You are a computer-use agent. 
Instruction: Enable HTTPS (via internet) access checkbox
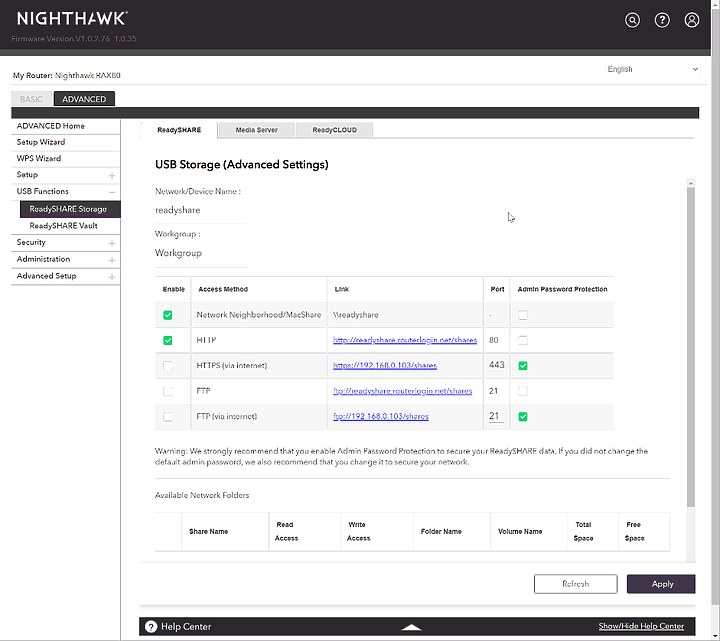click(168, 366)
